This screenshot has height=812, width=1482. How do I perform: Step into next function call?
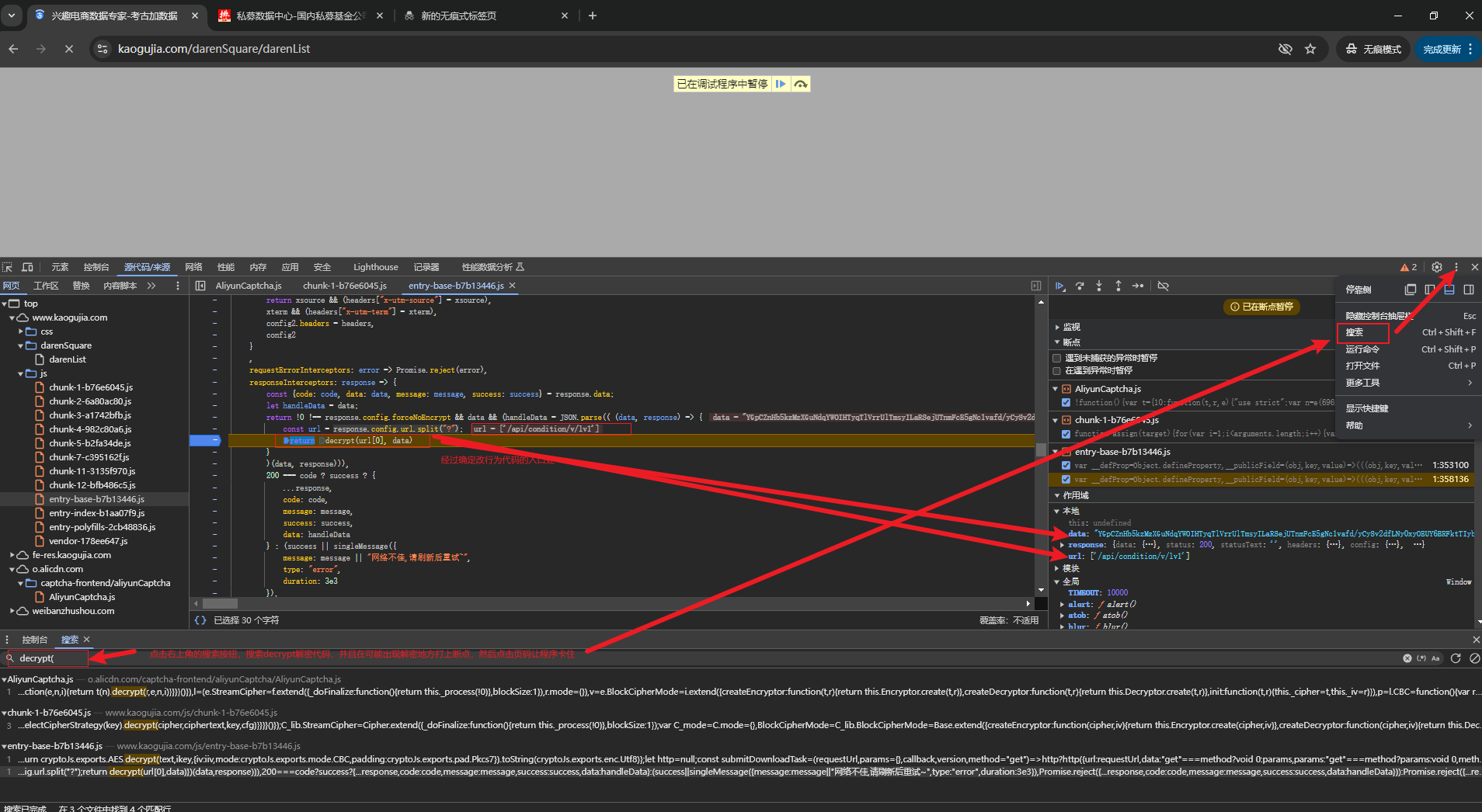point(1099,286)
